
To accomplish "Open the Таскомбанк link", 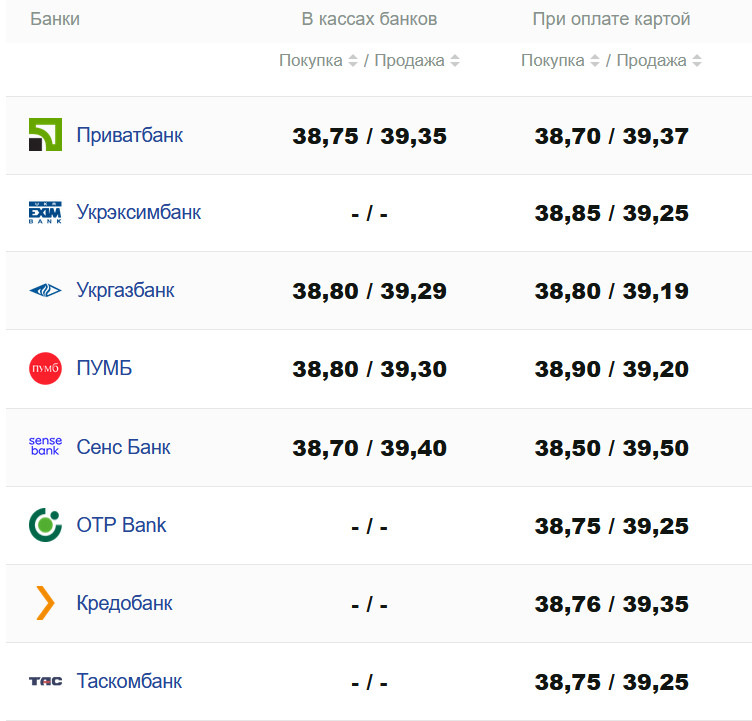I will [x=129, y=681].
